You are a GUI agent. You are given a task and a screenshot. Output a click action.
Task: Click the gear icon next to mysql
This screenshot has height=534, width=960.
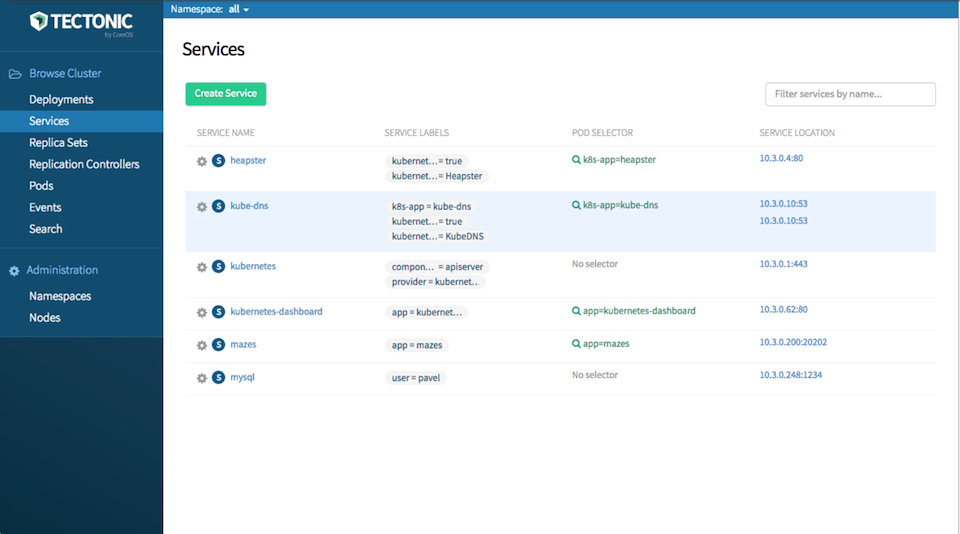201,378
